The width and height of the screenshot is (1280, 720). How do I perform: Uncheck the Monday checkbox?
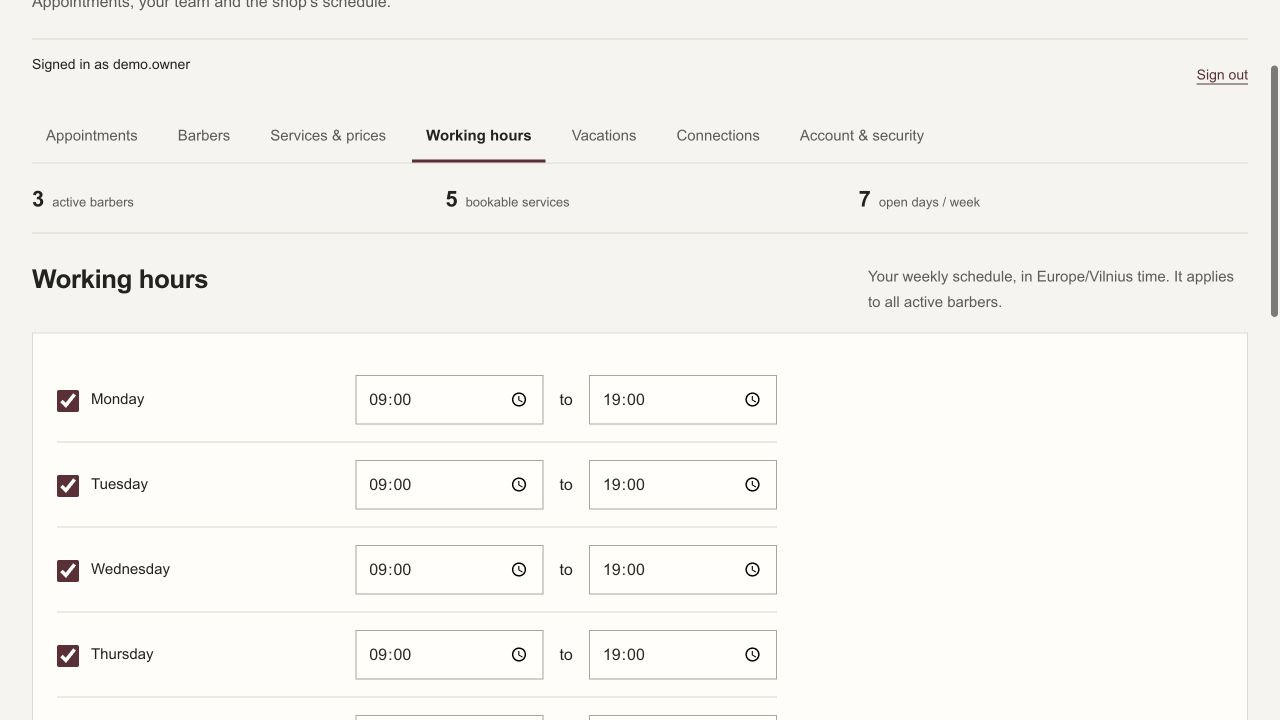click(68, 401)
